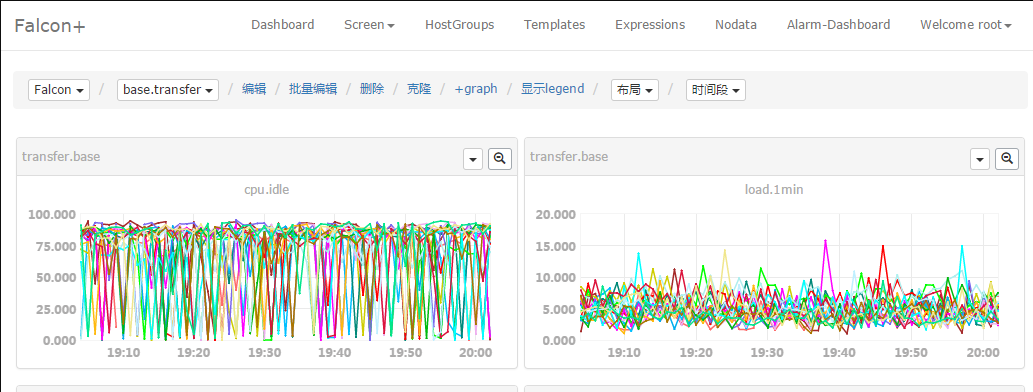Viewport: 1033px width, 392px height.
Task: Click the 克隆 clone link
Action: [419, 89]
